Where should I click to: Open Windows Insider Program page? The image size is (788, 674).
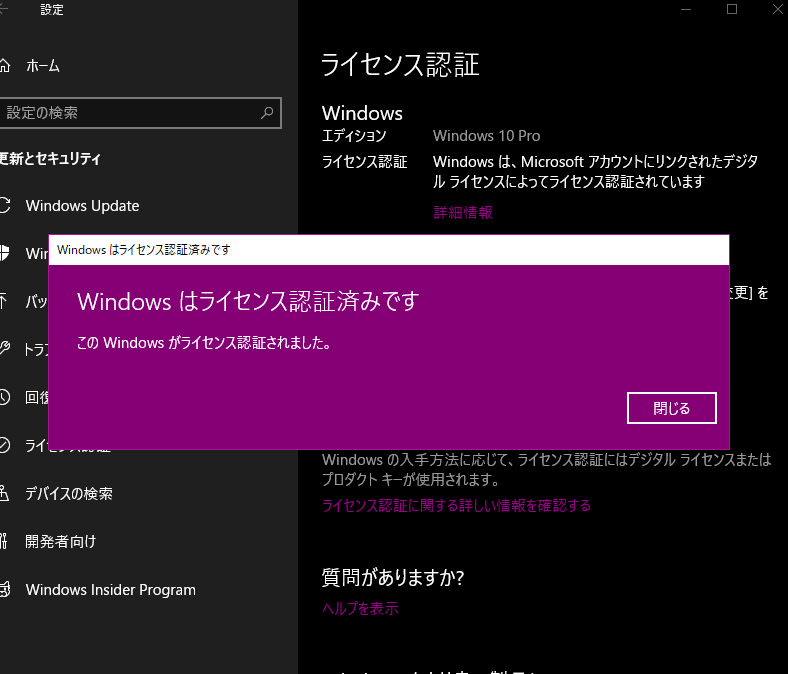[111, 590]
